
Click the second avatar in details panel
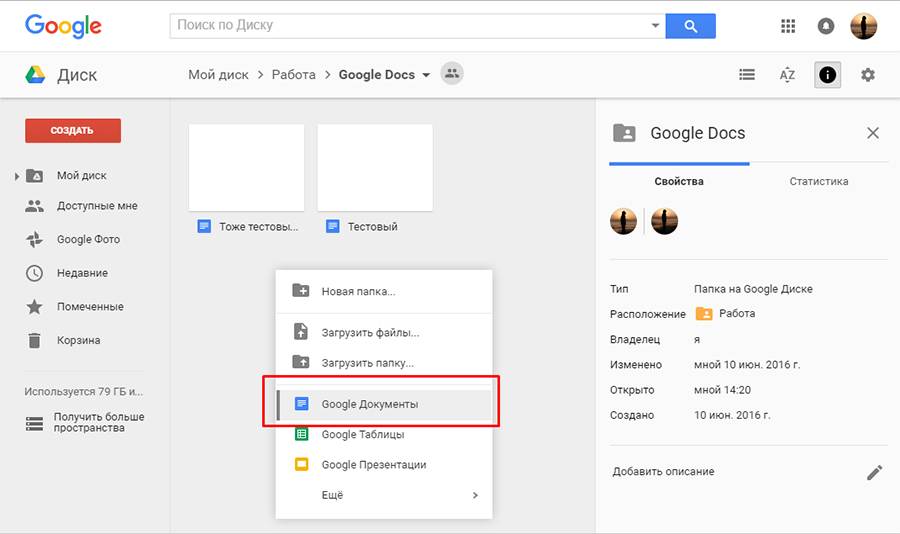pyautogui.click(x=664, y=221)
